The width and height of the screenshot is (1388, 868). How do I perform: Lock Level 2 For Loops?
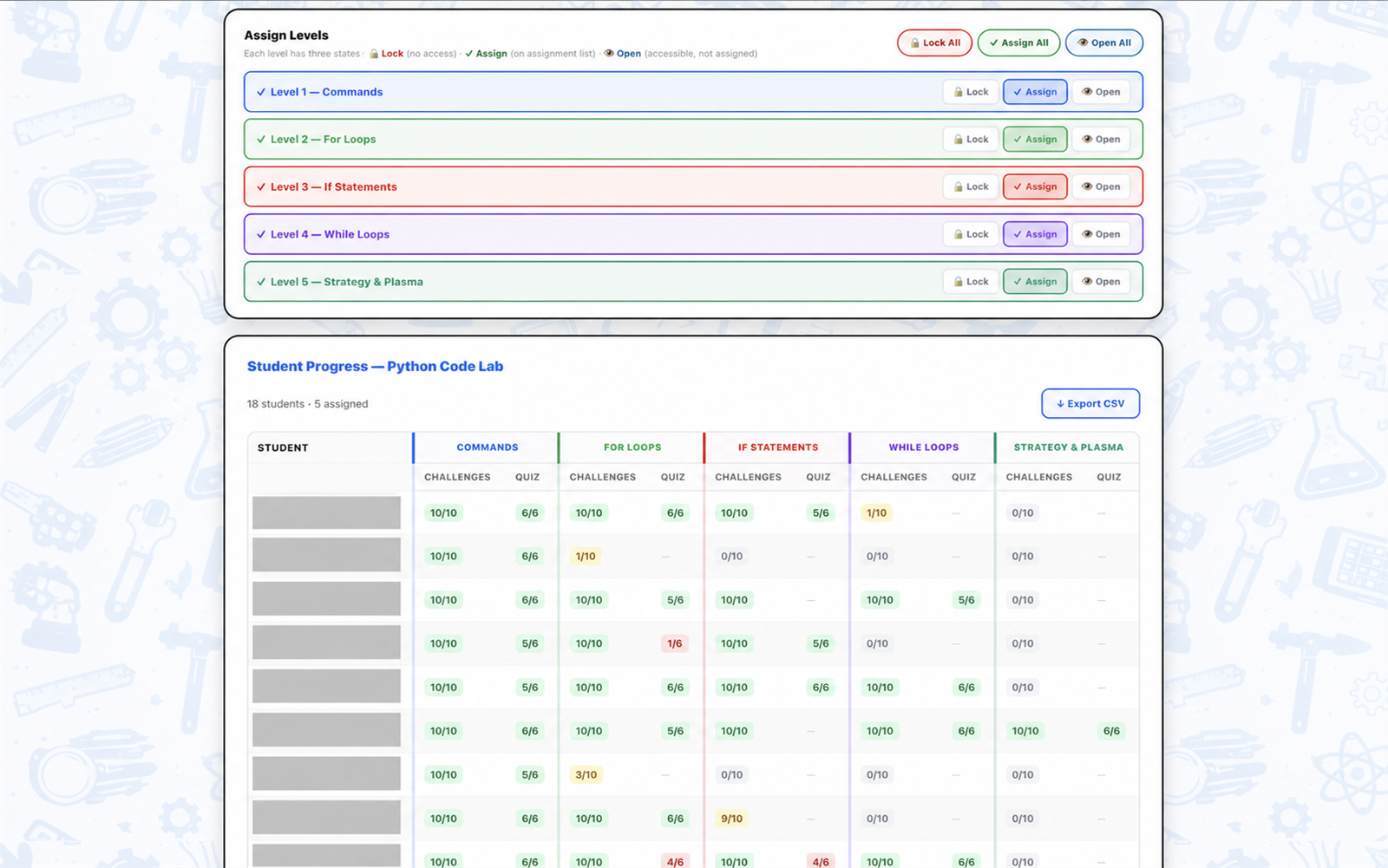971,140
